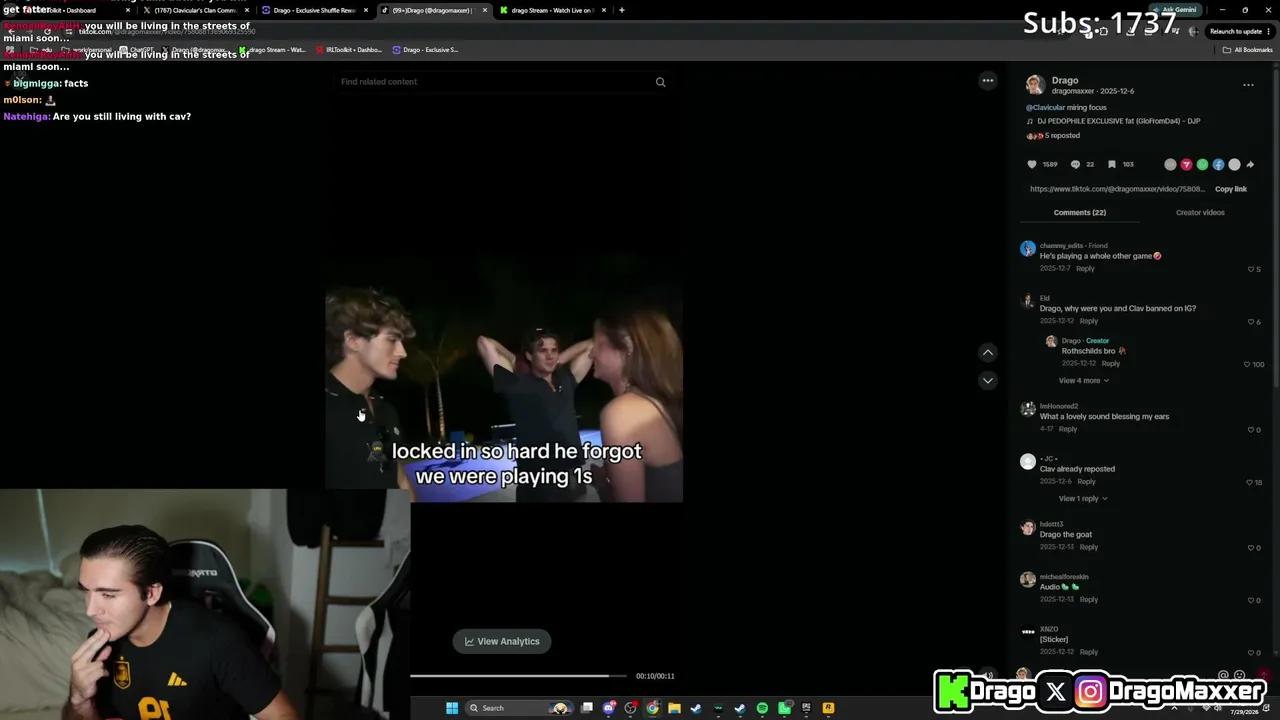Like ImHonored2's comment heart

click(1251, 430)
